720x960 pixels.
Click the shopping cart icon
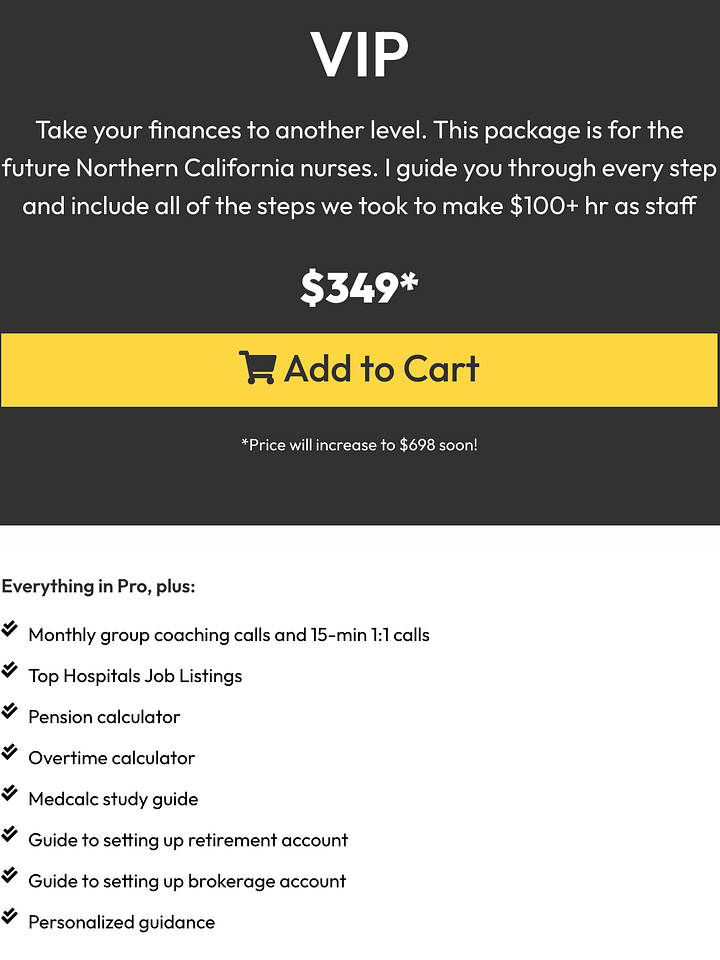click(x=257, y=367)
